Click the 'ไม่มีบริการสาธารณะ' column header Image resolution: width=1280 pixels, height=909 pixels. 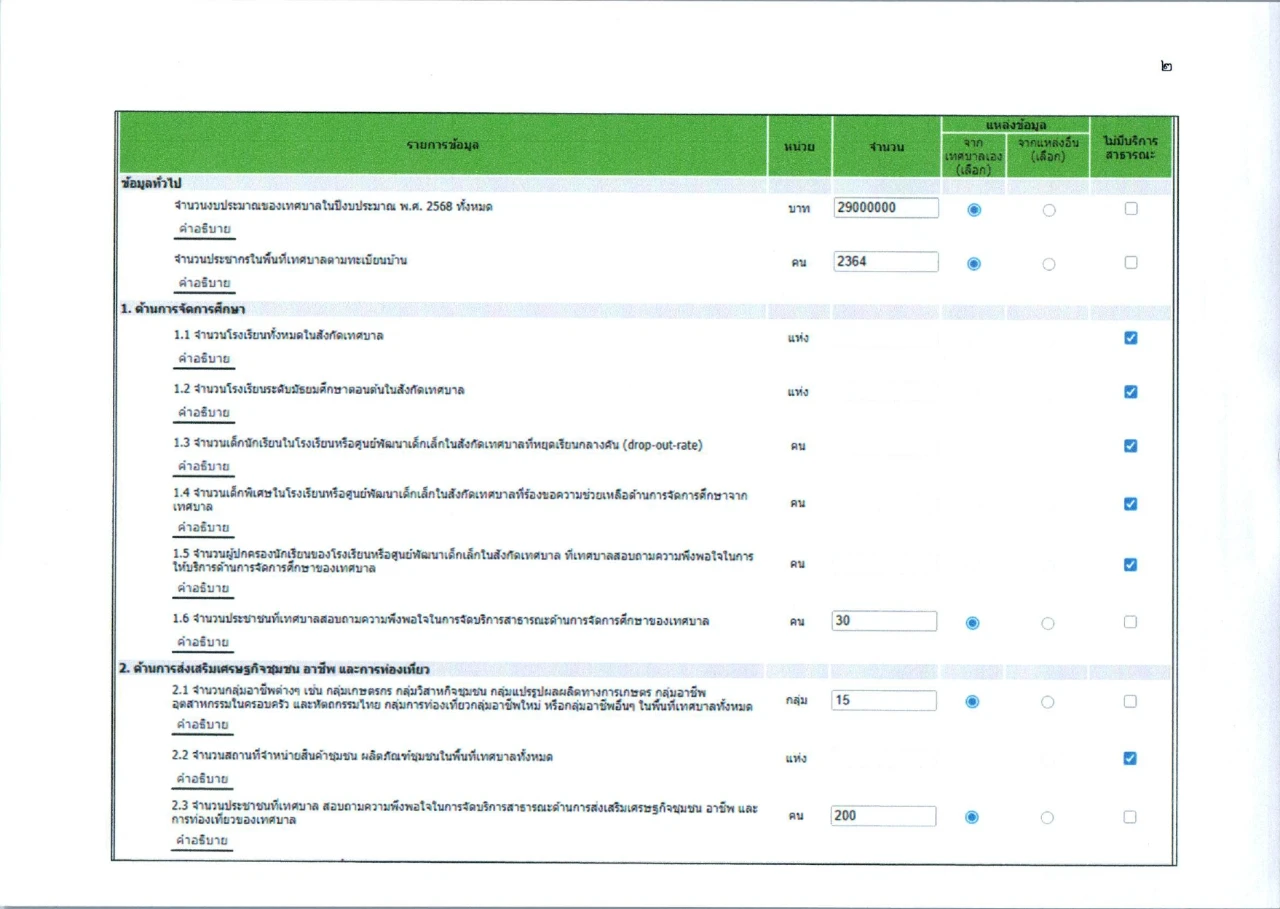(x=1131, y=149)
